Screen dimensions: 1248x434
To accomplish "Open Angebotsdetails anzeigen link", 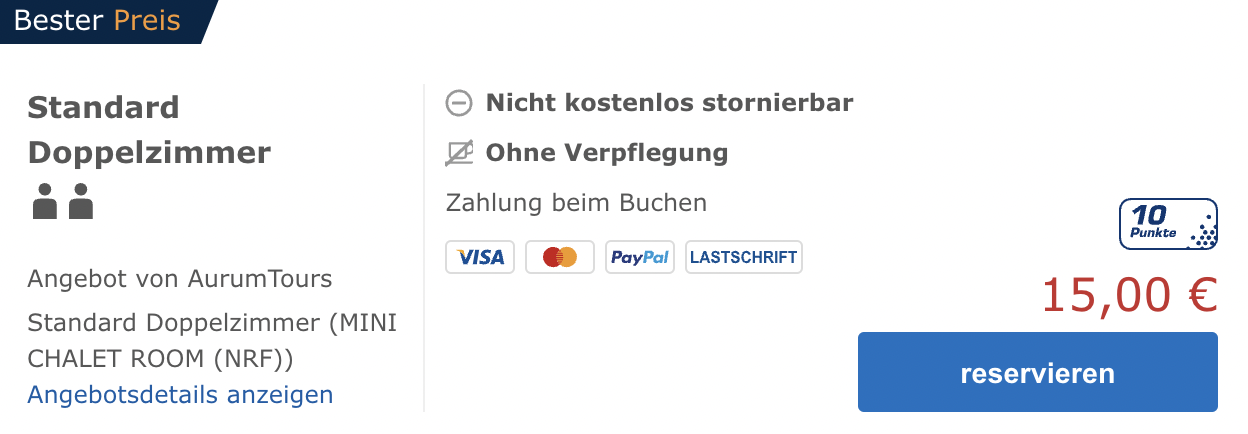I will tap(180, 395).
